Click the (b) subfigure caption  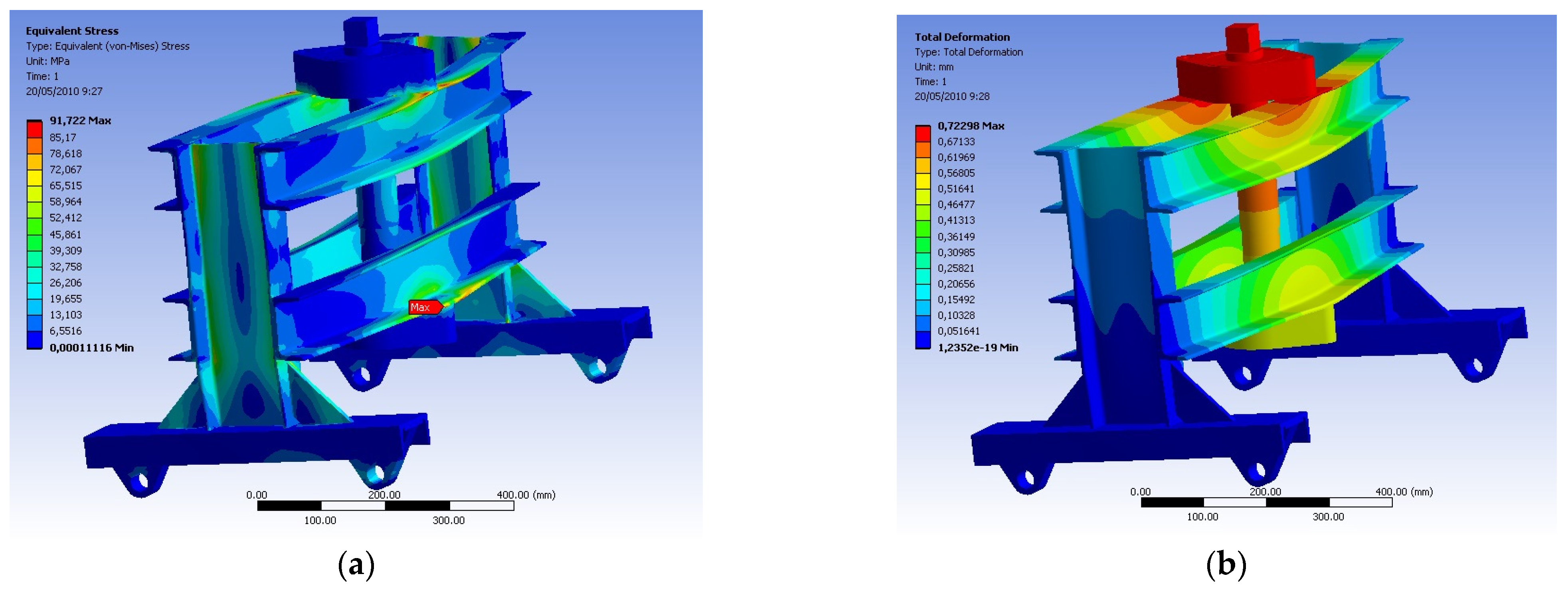point(1226,565)
